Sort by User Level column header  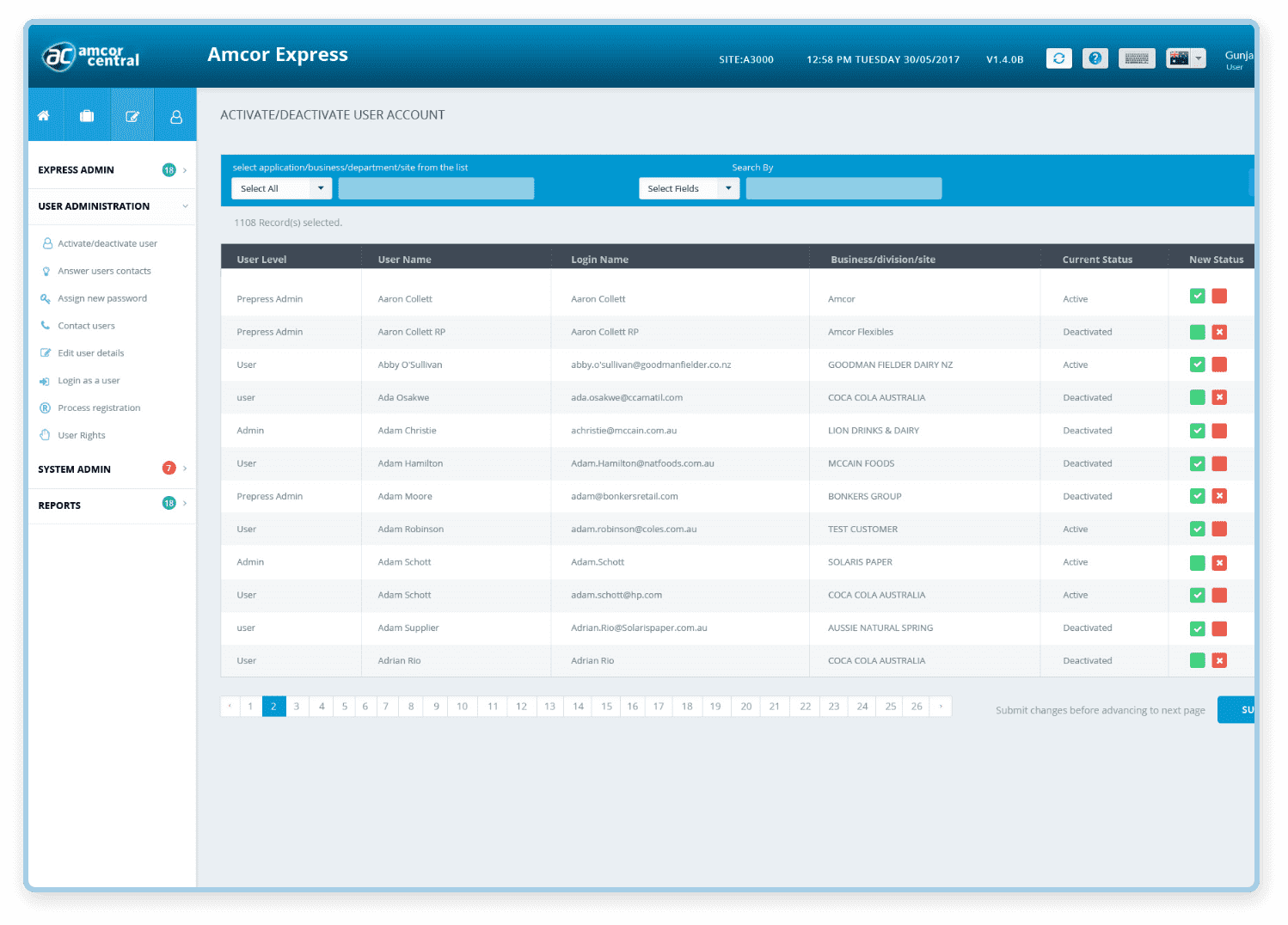[261, 260]
